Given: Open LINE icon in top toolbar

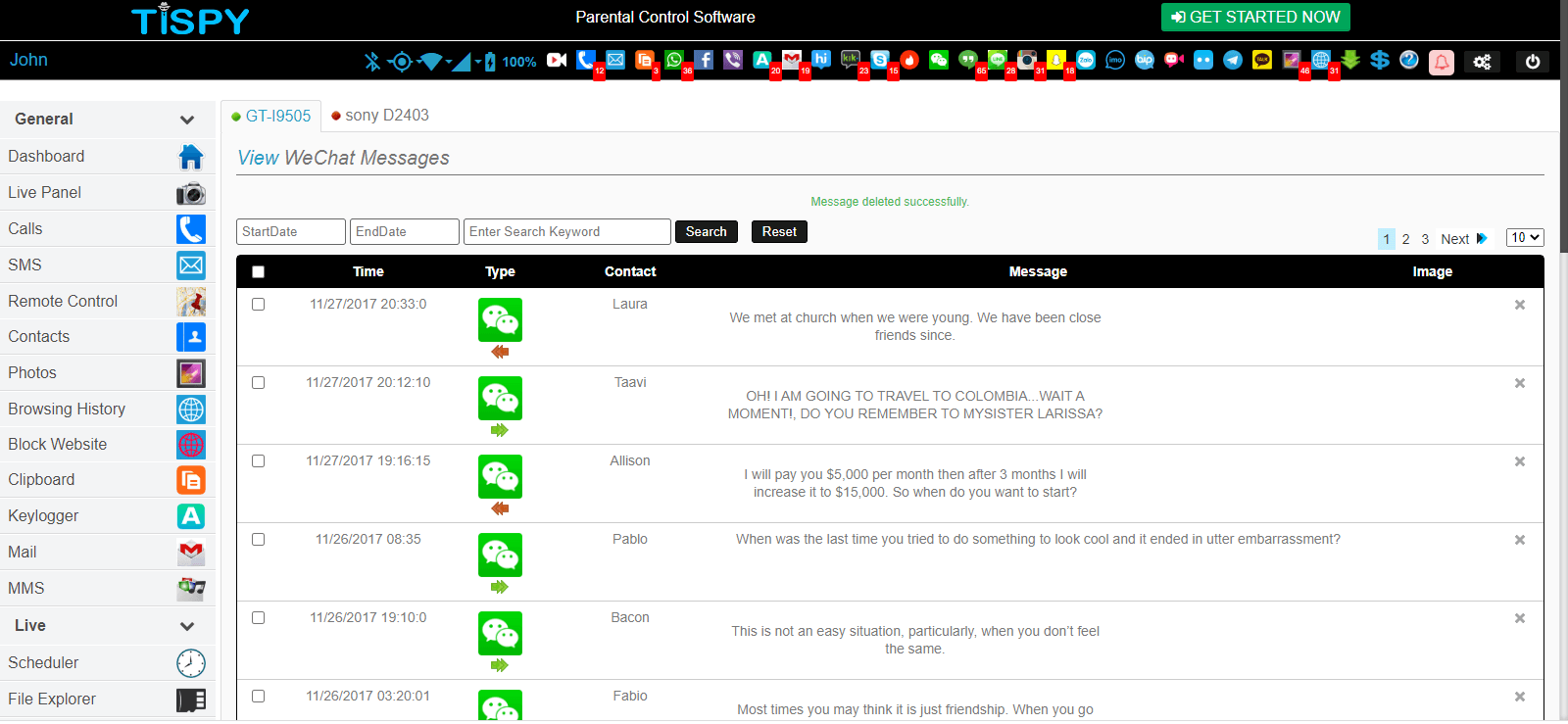Looking at the screenshot, I should [998, 60].
